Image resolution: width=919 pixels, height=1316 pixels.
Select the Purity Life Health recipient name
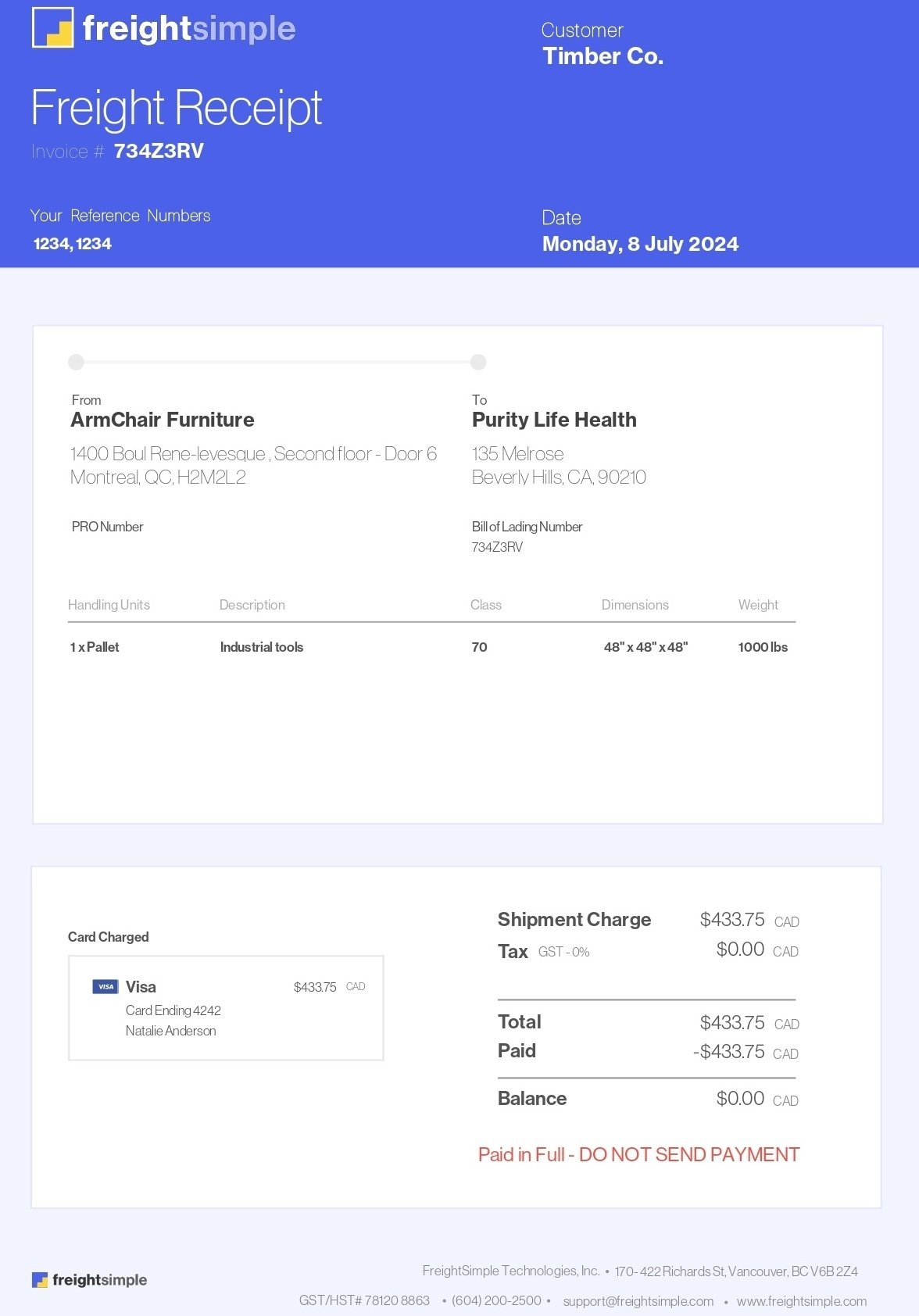pos(554,420)
